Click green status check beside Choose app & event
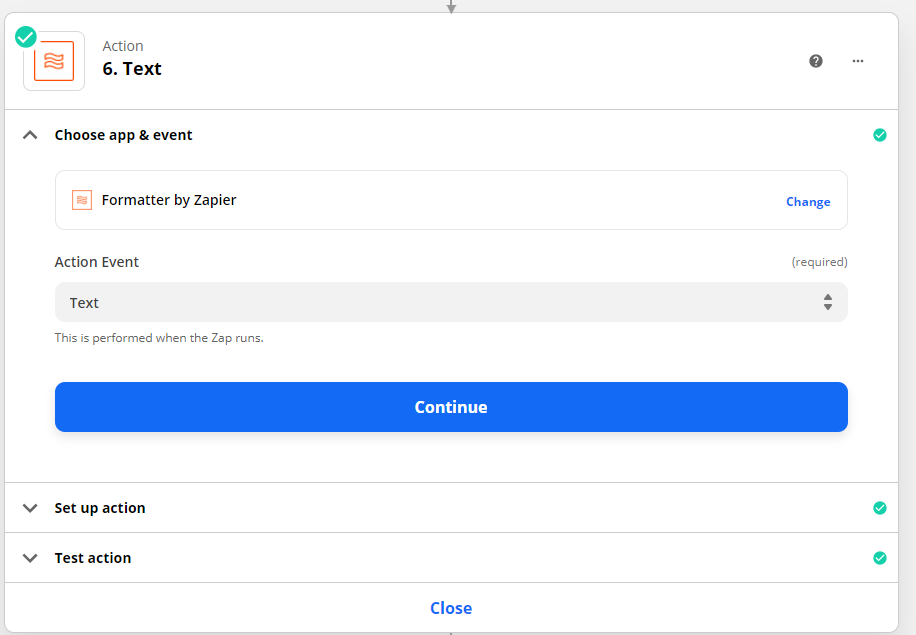The image size is (916, 635). tap(879, 135)
